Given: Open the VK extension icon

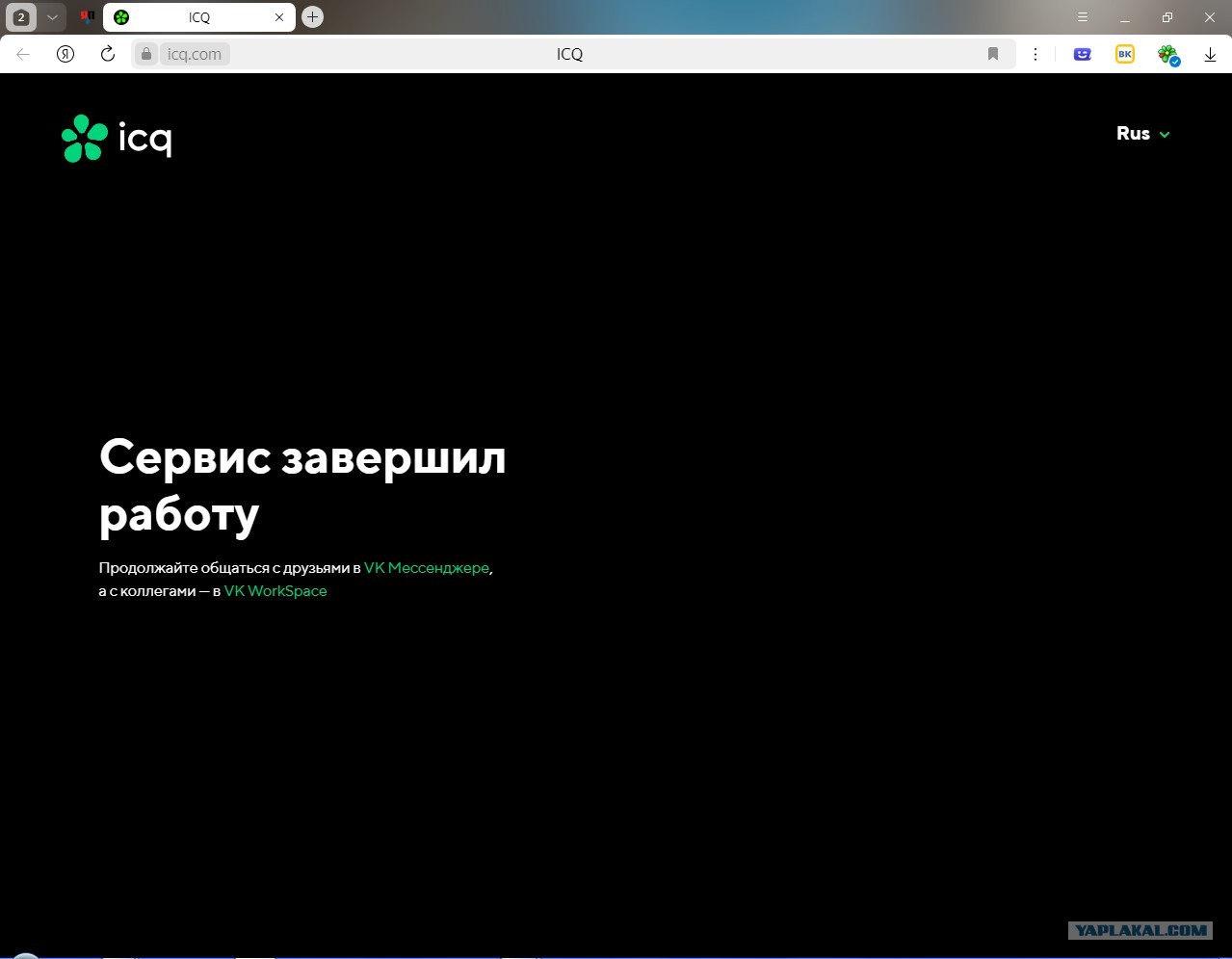Looking at the screenshot, I should 1125,54.
